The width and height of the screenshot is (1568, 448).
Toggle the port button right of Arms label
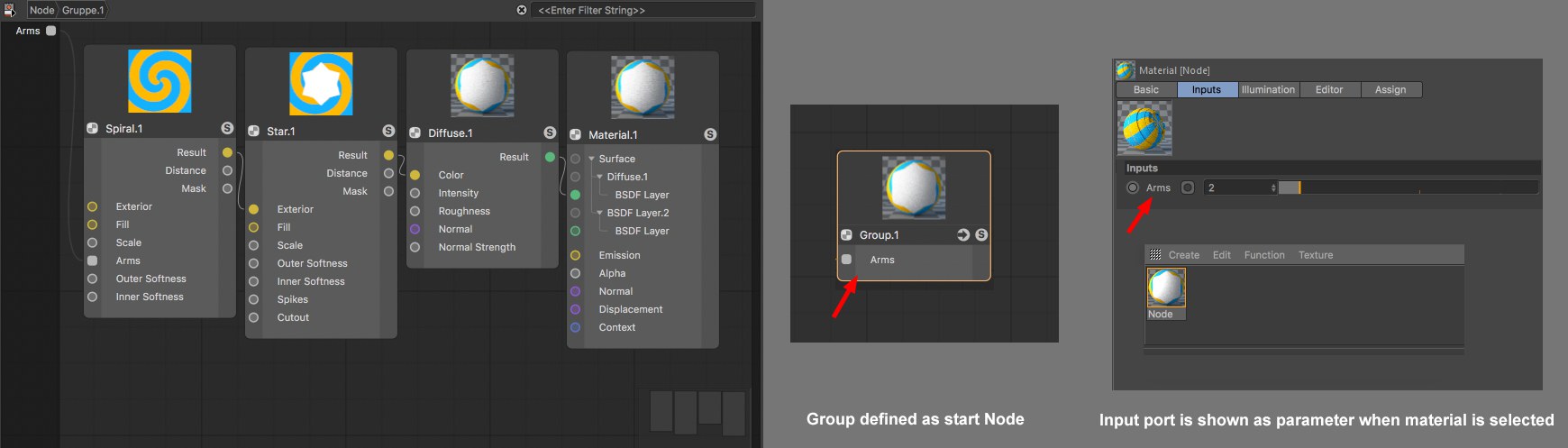(x=1188, y=187)
